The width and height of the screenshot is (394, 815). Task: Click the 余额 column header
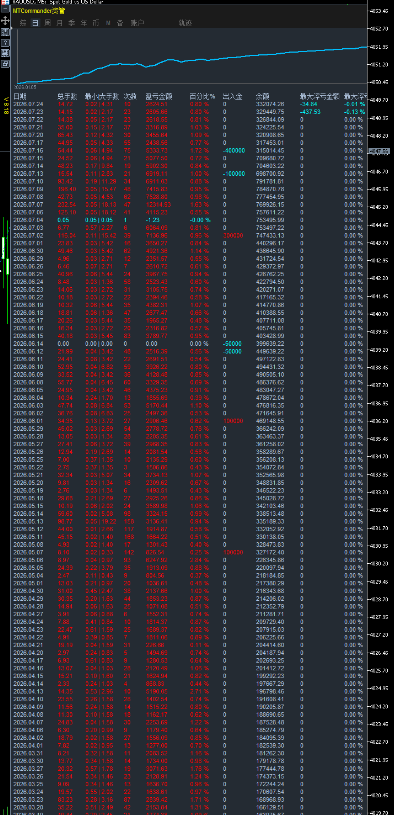point(263,97)
